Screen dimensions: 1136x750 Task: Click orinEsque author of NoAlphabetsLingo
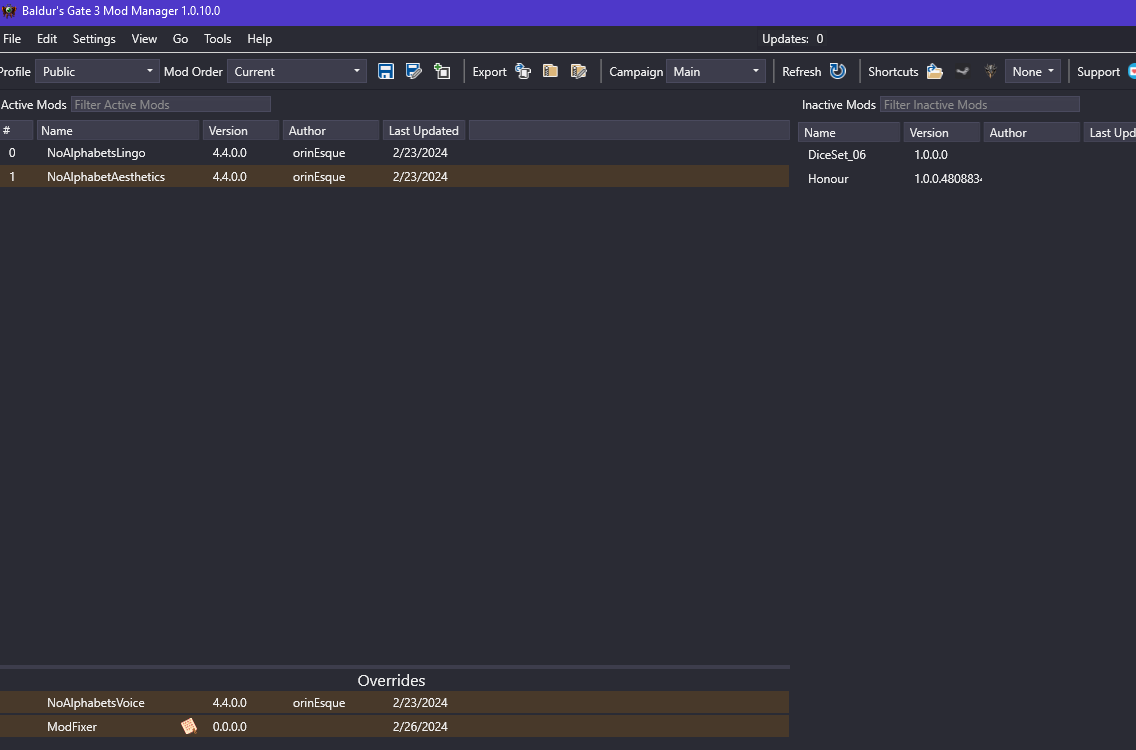pos(319,153)
